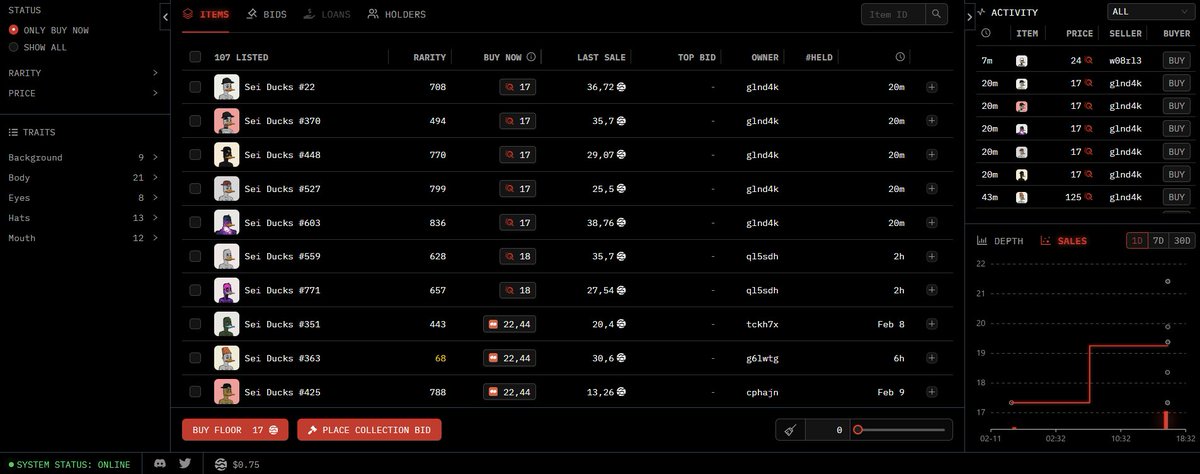Select Show All status option
Viewport: 1200px width, 474px height.
[38, 47]
